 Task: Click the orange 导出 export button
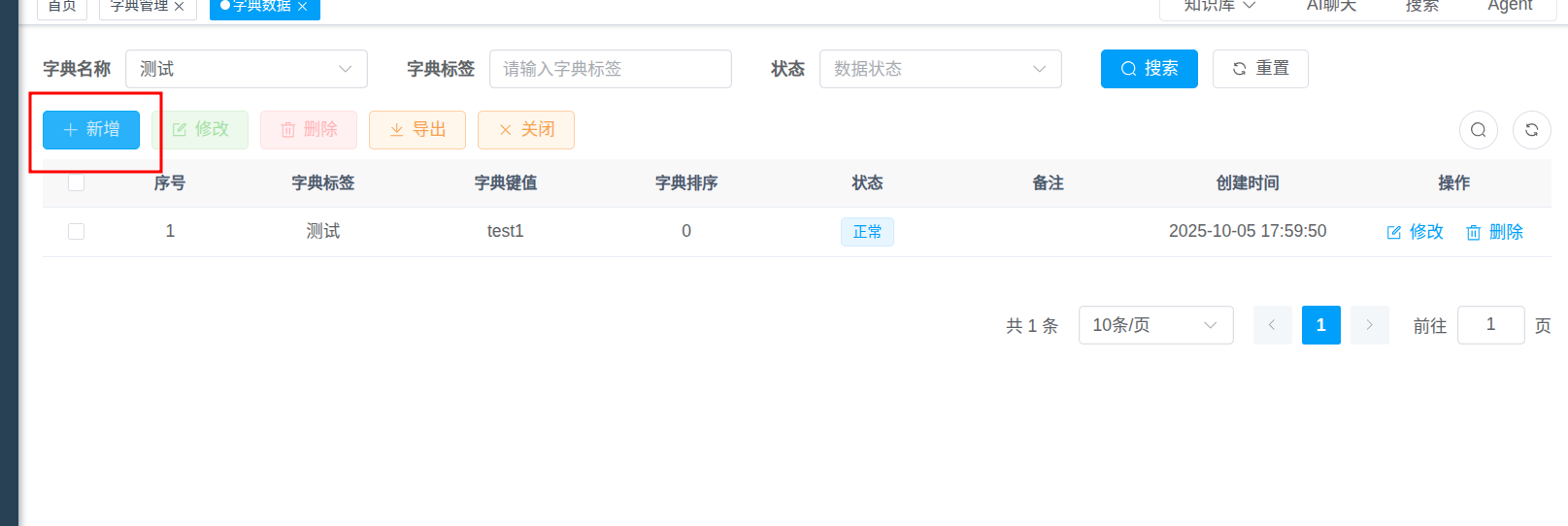(417, 130)
